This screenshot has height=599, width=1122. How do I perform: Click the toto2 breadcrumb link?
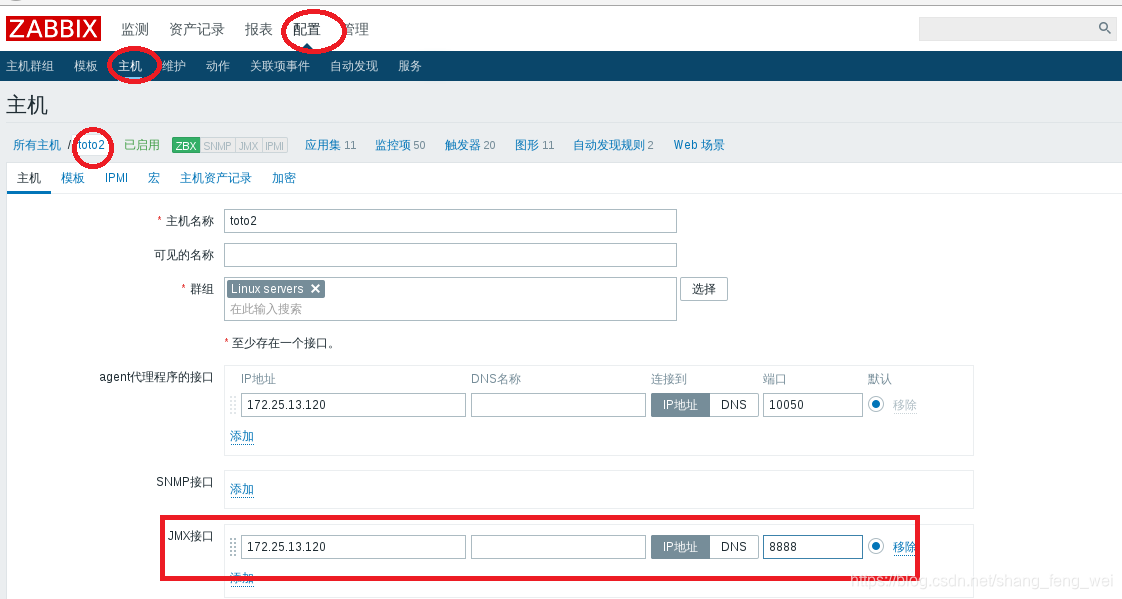pyautogui.click(x=92, y=145)
